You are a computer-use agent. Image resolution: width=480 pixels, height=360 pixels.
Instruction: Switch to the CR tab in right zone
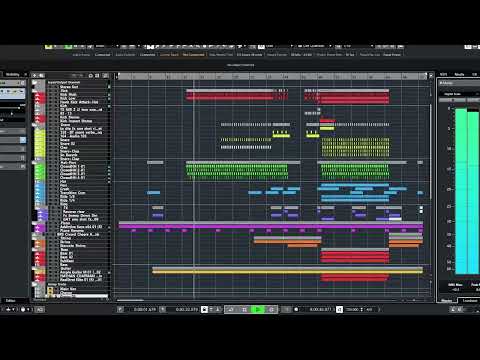pos(474,74)
